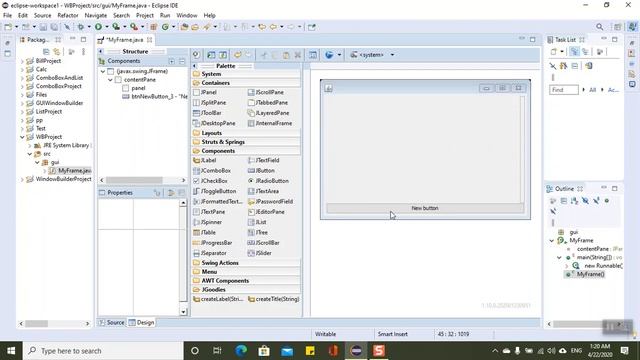The image size is (640, 360).
Task: Click the Save toolbar icon
Action: tap(43, 27)
